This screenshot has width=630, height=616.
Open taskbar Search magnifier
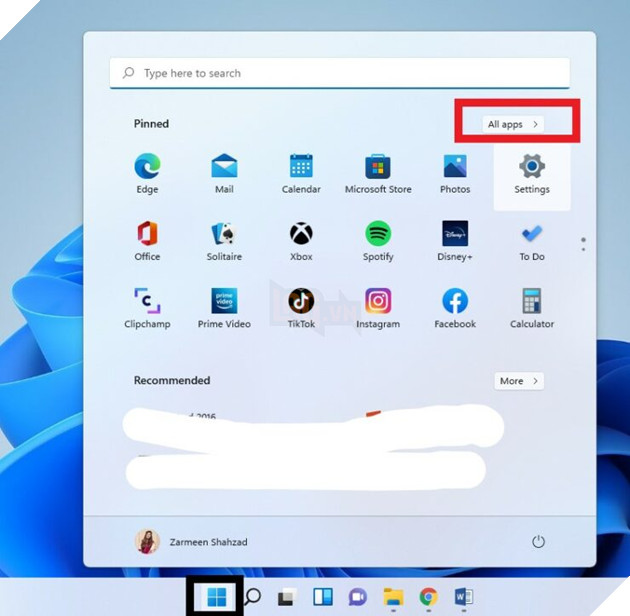(253, 597)
